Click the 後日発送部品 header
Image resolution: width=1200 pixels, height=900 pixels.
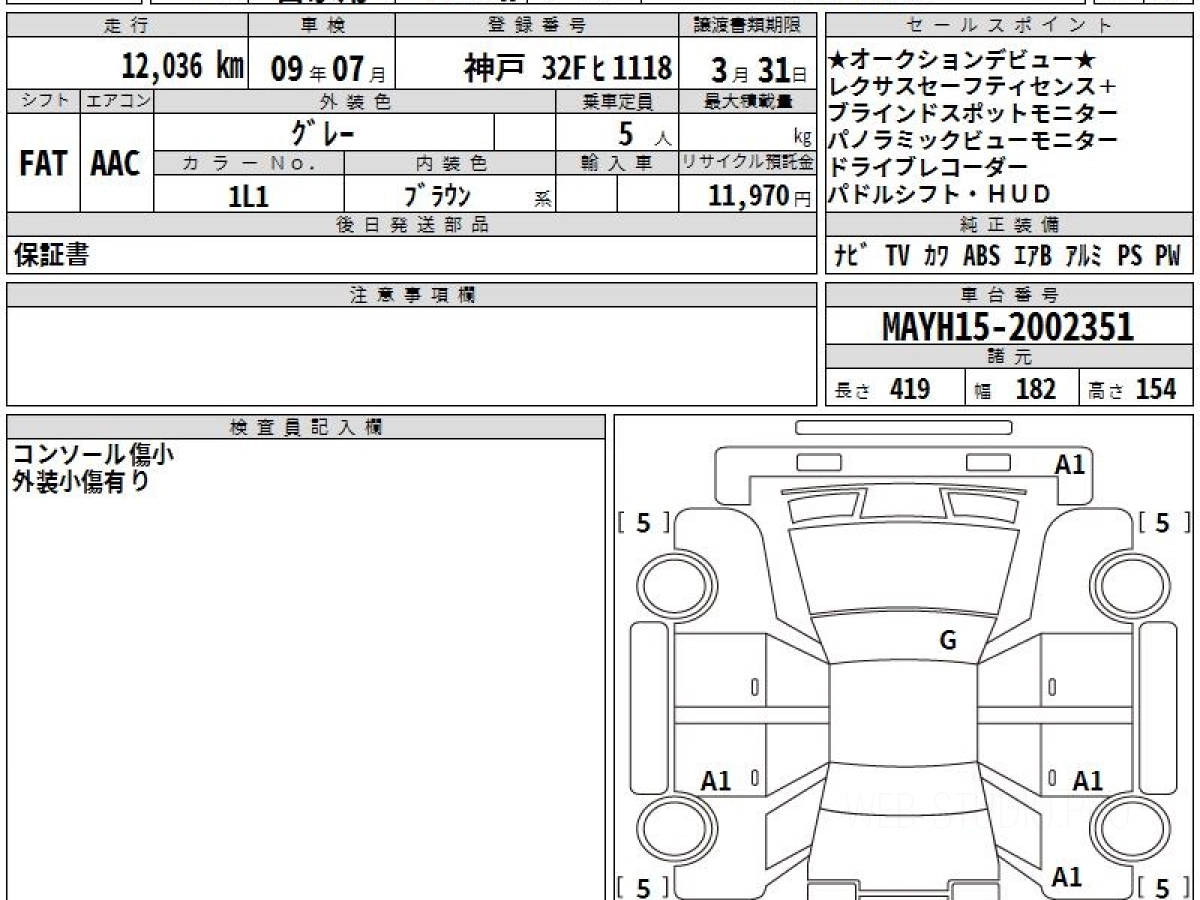pyautogui.click(x=411, y=224)
